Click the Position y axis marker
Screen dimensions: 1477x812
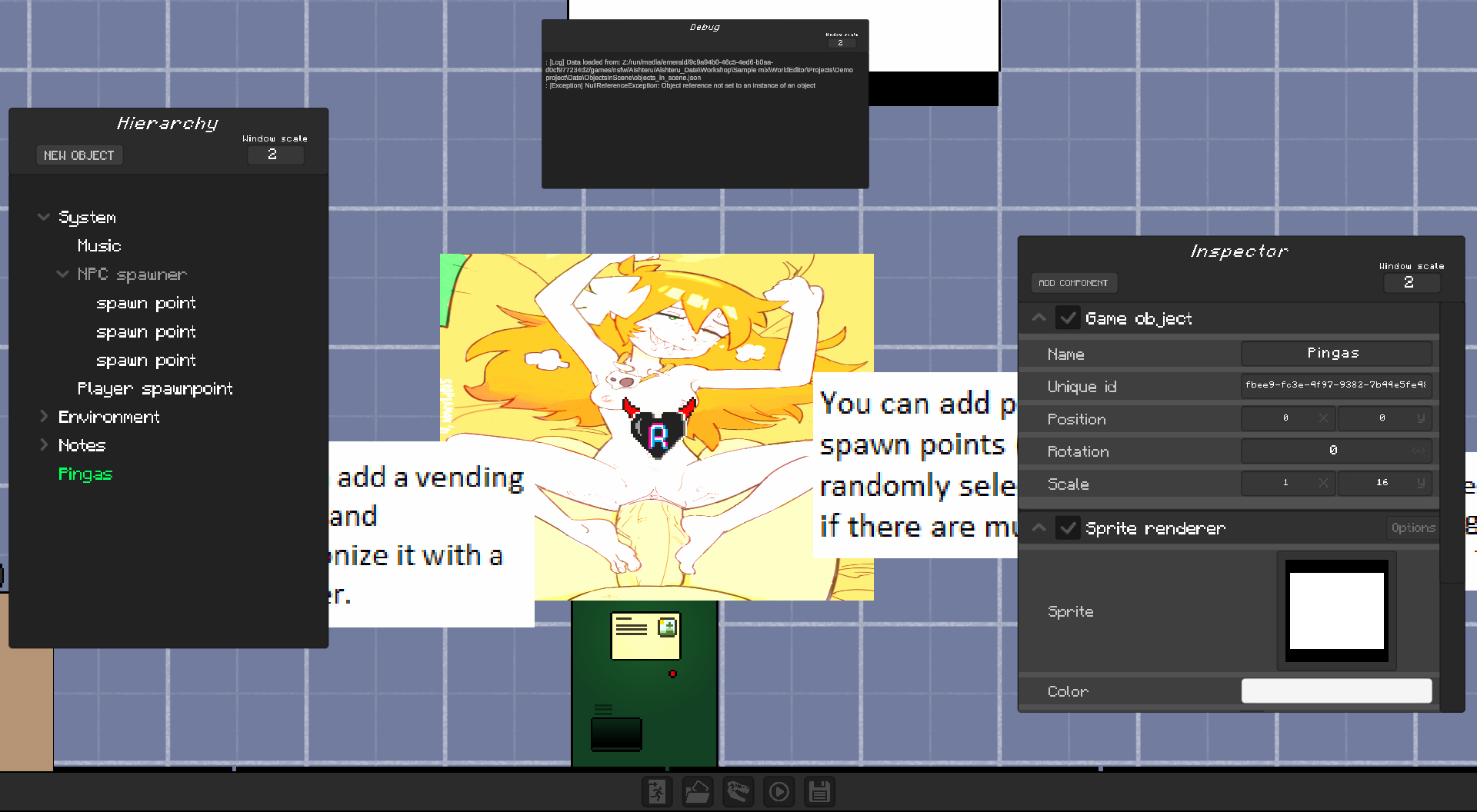pyautogui.click(x=1421, y=418)
